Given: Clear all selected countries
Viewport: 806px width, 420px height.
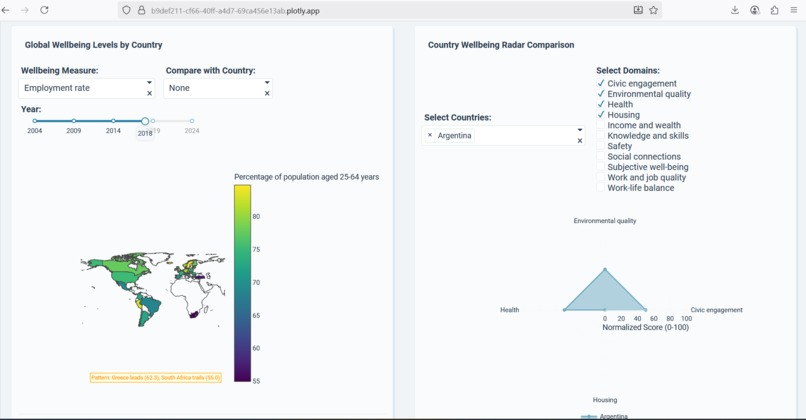Looking at the screenshot, I should pos(580,141).
